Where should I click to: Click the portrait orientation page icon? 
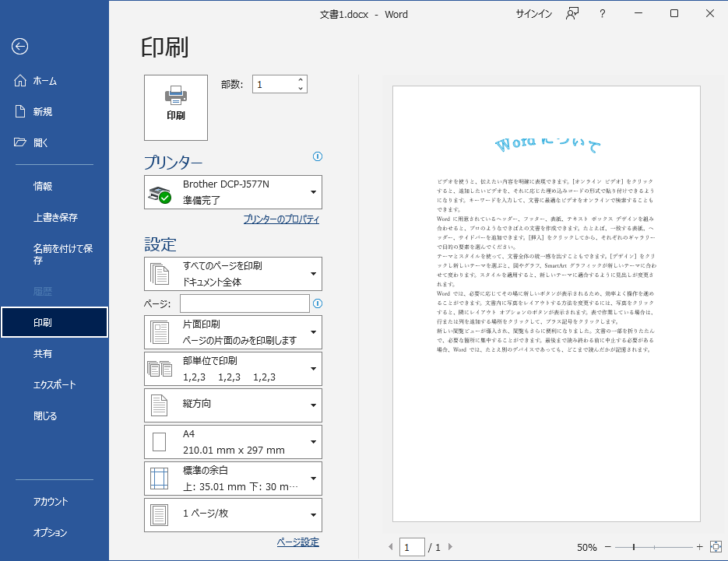(x=159, y=405)
